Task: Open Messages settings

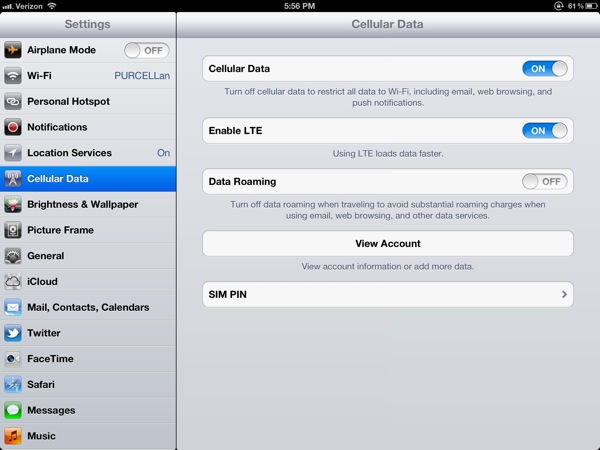Action: (88, 410)
